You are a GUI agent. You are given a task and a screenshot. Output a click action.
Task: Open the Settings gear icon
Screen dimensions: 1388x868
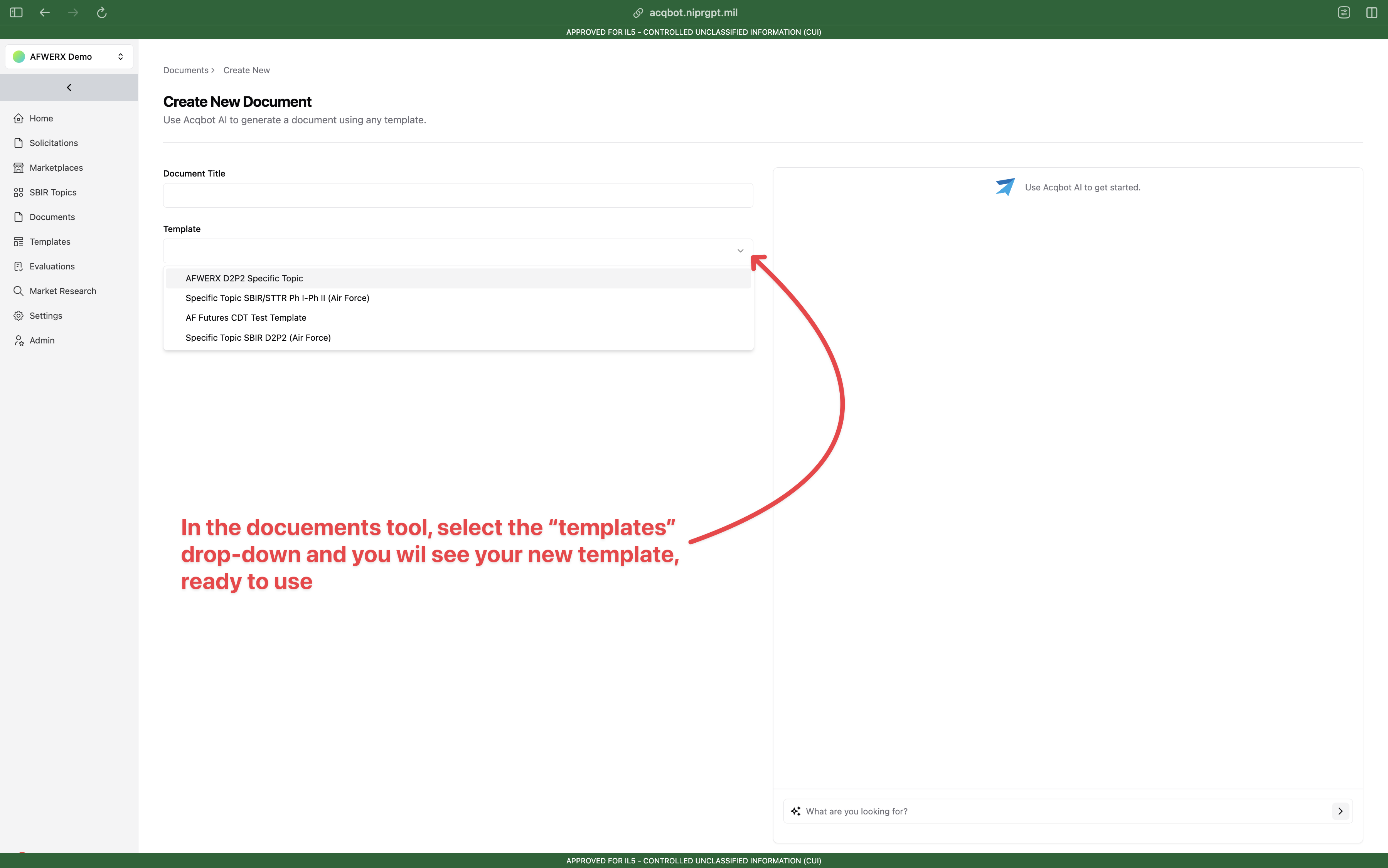tap(19, 316)
